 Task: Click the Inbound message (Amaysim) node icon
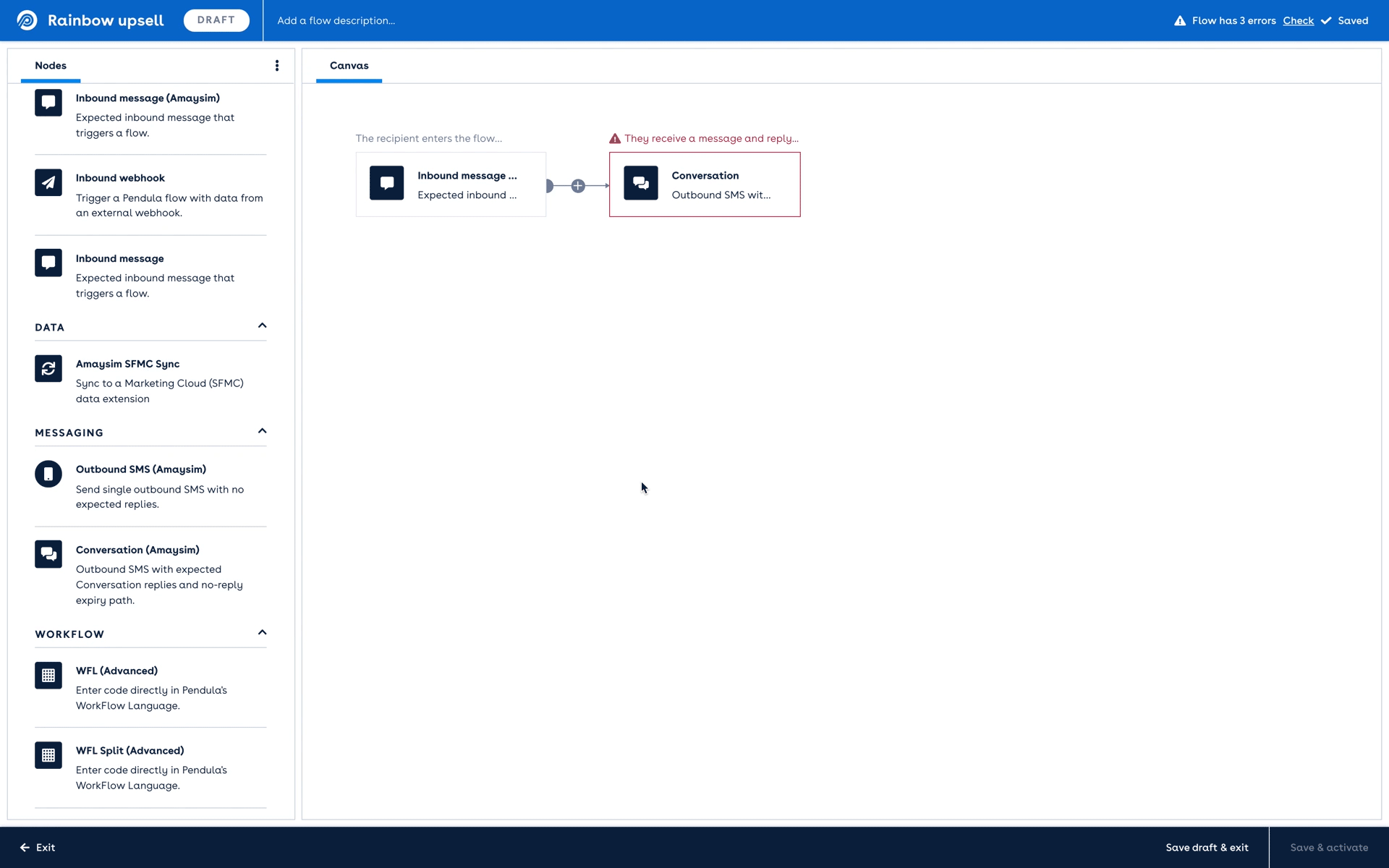tap(48, 103)
